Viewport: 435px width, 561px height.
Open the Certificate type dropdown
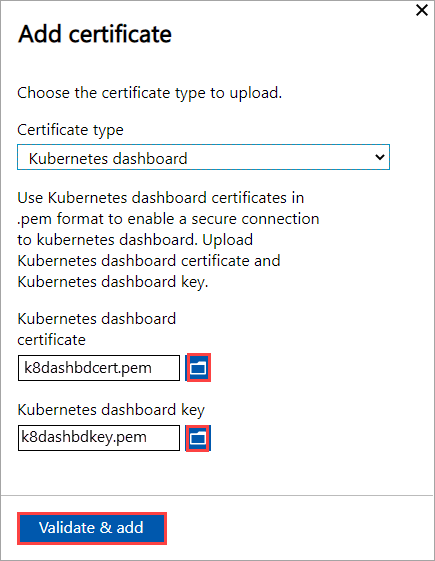203,157
